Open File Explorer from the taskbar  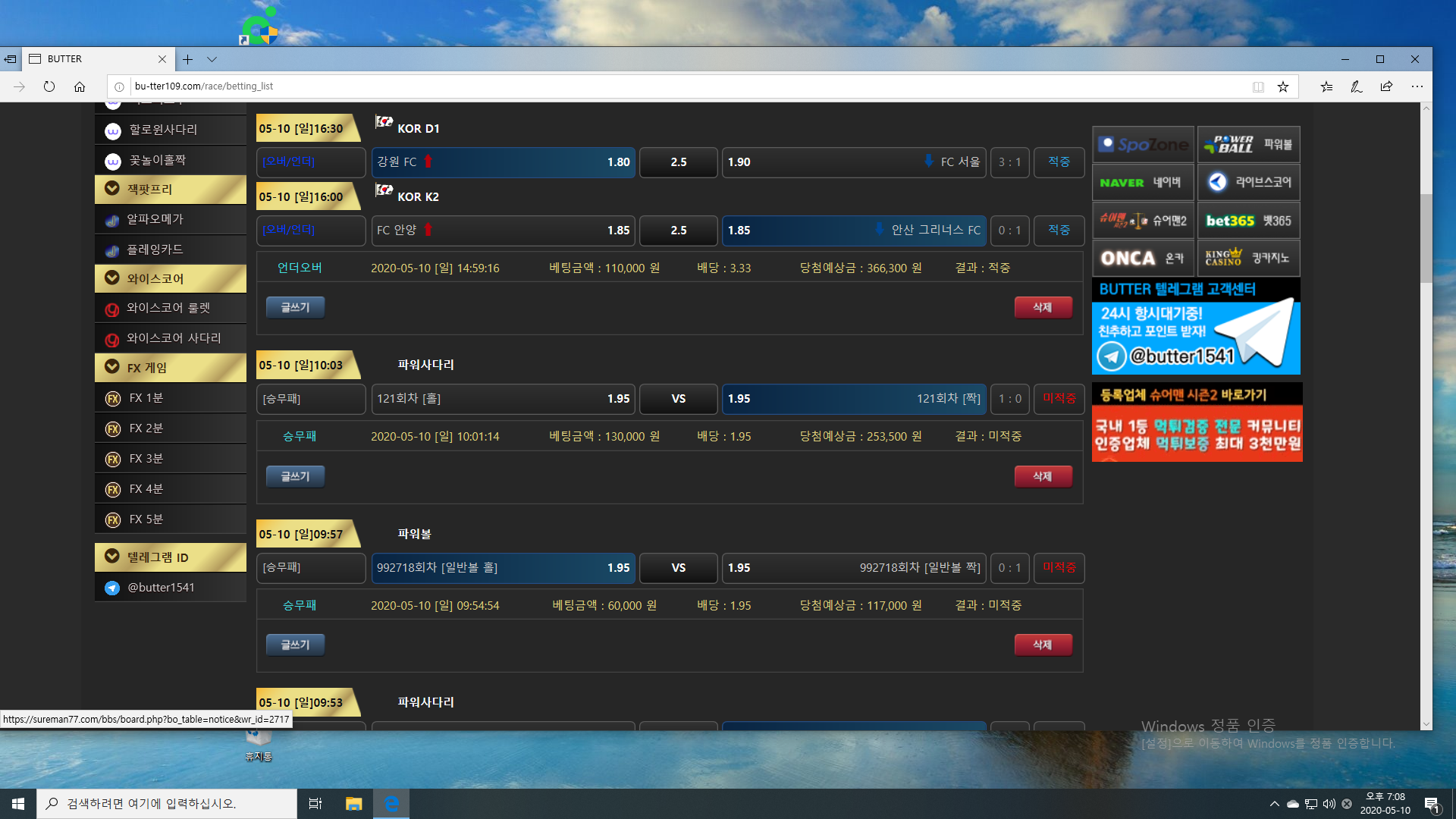pyautogui.click(x=353, y=803)
